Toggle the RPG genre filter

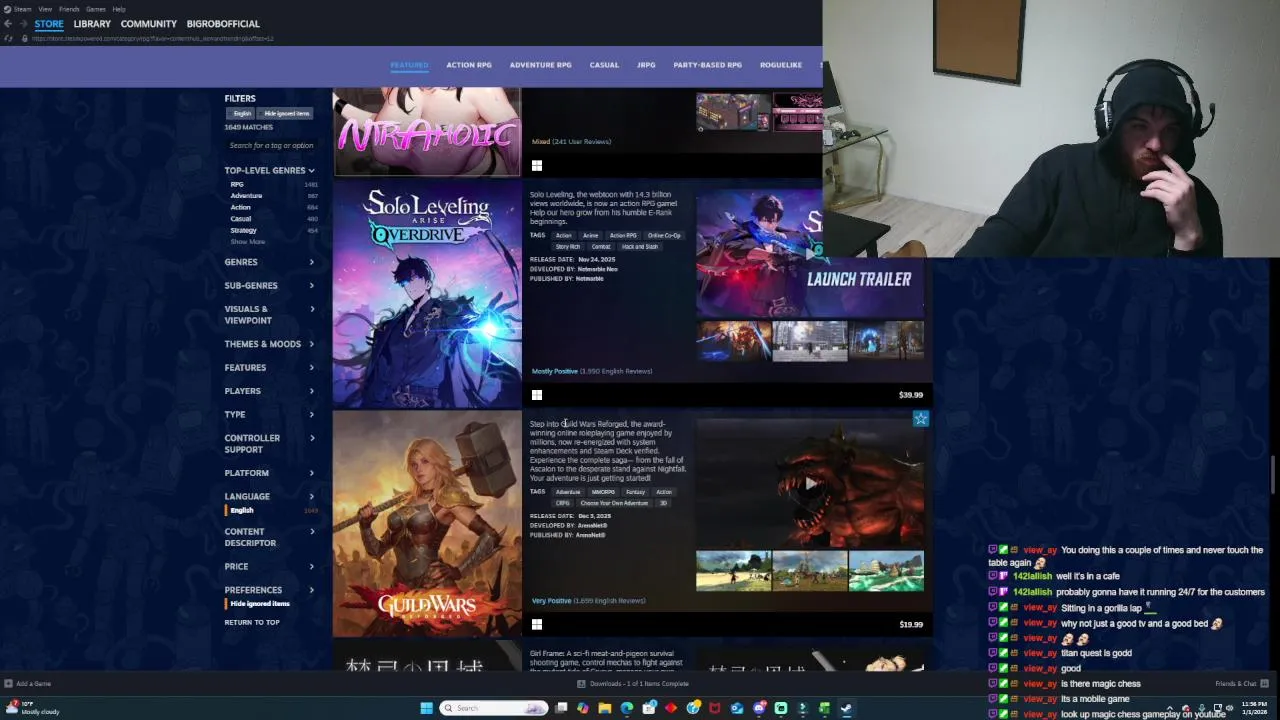[x=237, y=184]
